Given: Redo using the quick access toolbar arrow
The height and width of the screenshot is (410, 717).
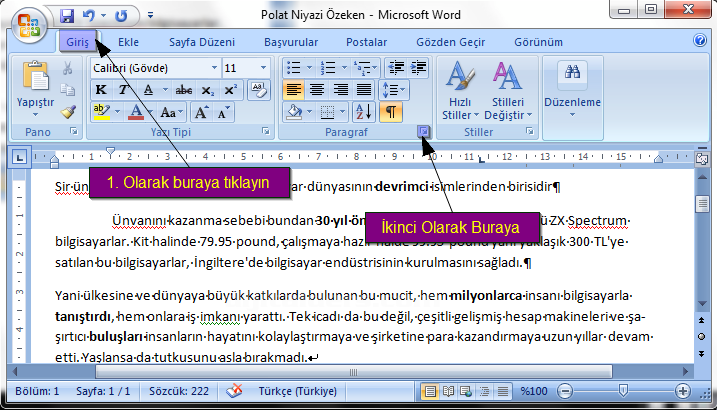Looking at the screenshot, I should 121,16.
